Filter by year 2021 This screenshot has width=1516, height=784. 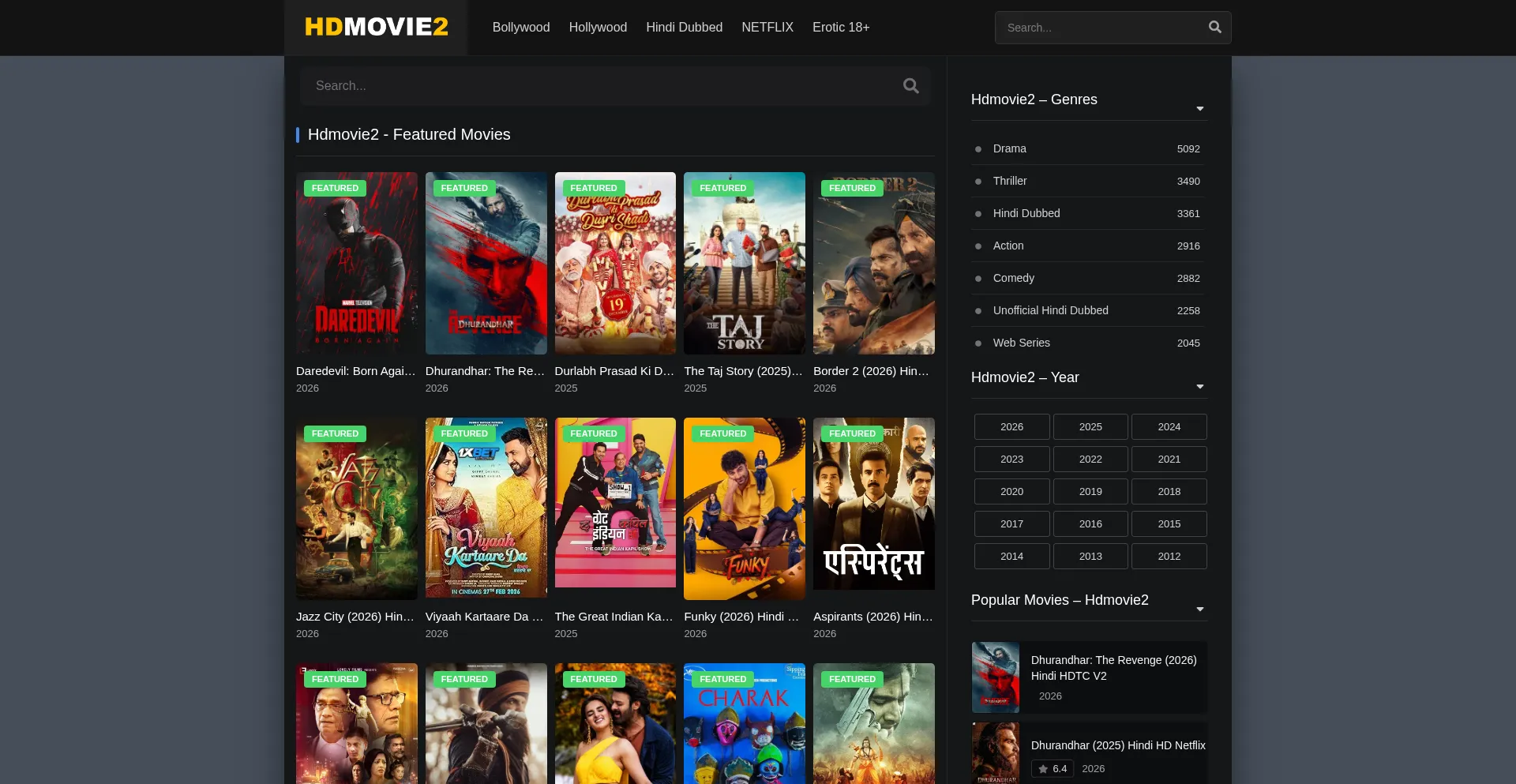pos(1169,459)
